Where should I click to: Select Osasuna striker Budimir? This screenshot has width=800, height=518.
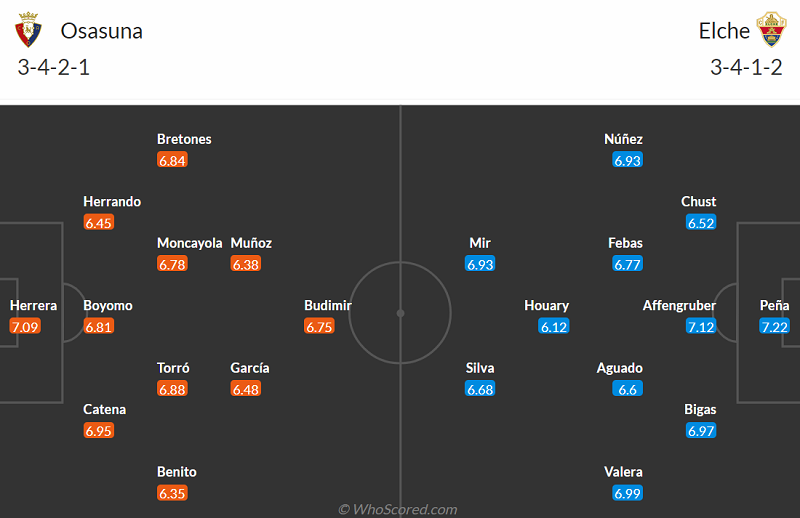point(328,306)
